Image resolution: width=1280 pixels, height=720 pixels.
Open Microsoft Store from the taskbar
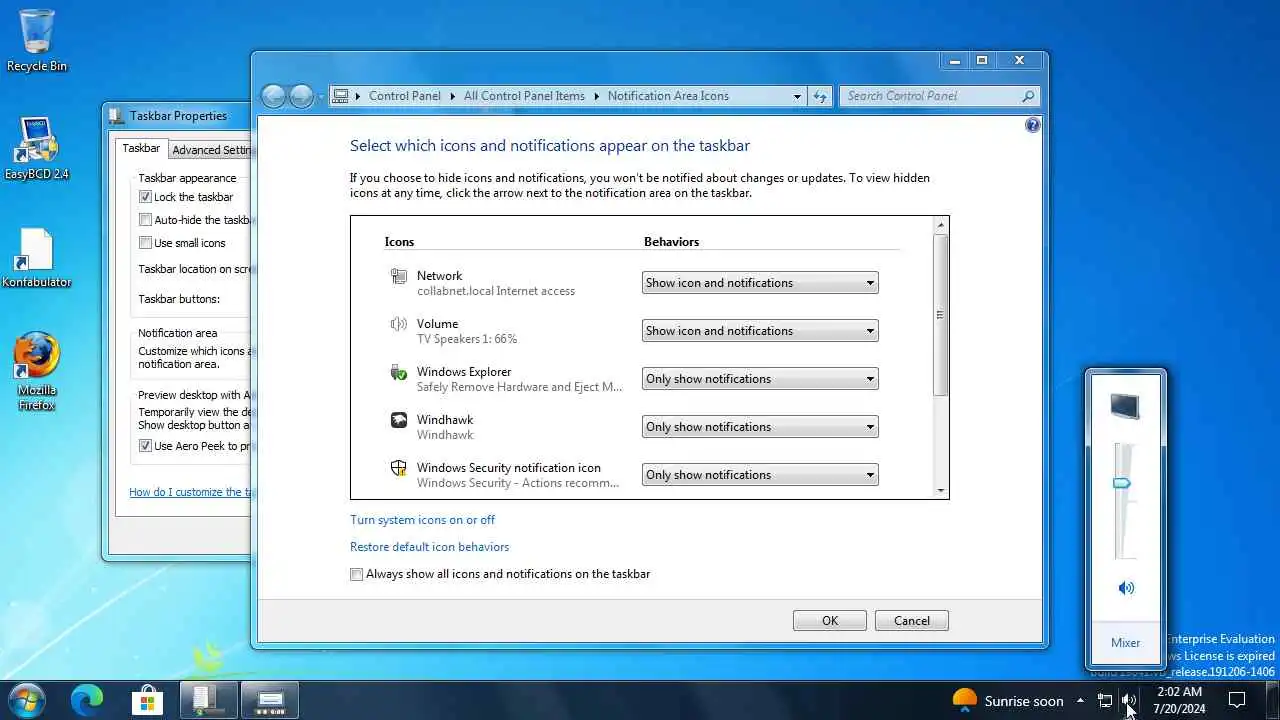coord(148,700)
